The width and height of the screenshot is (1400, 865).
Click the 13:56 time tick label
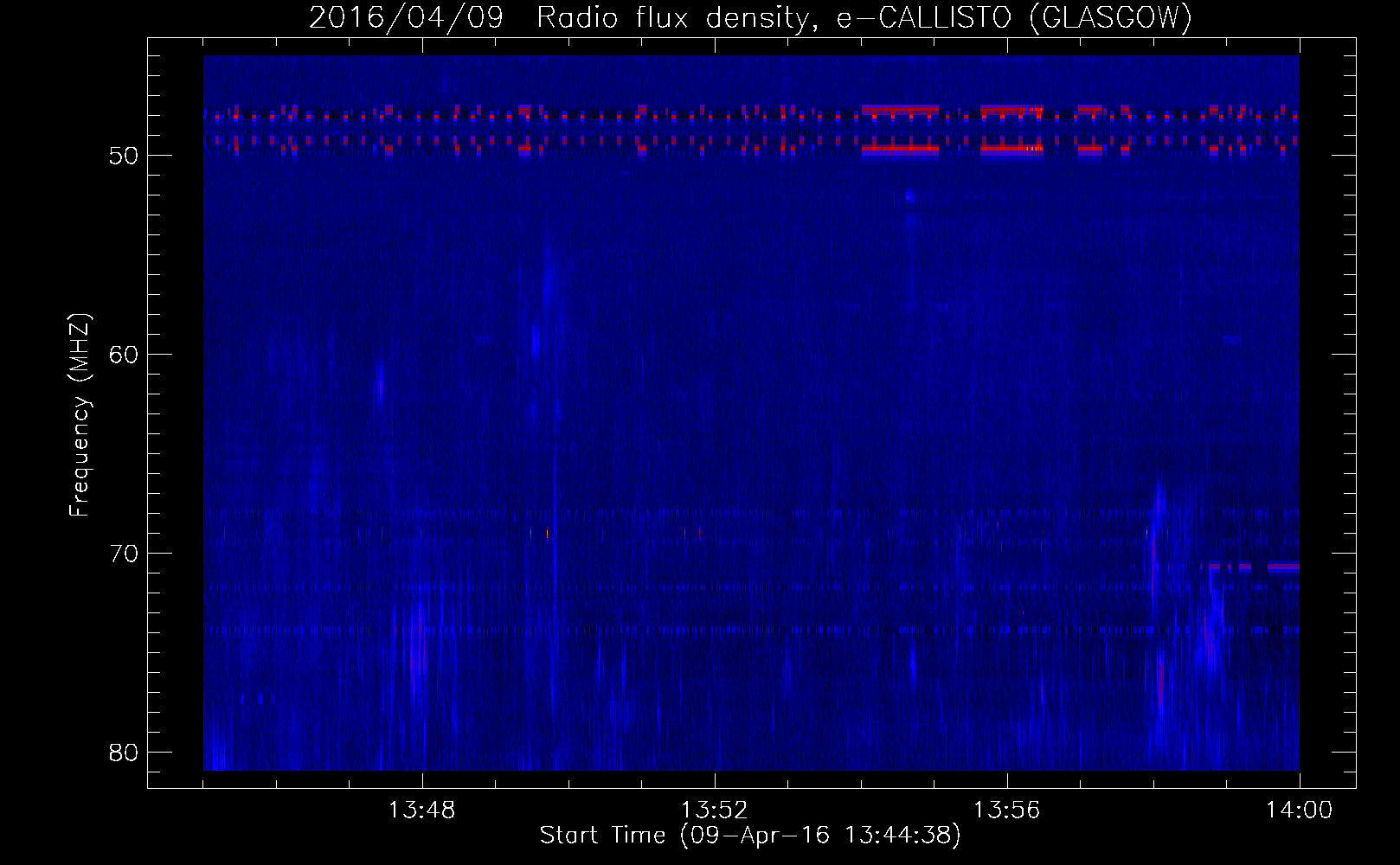(x=1007, y=811)
